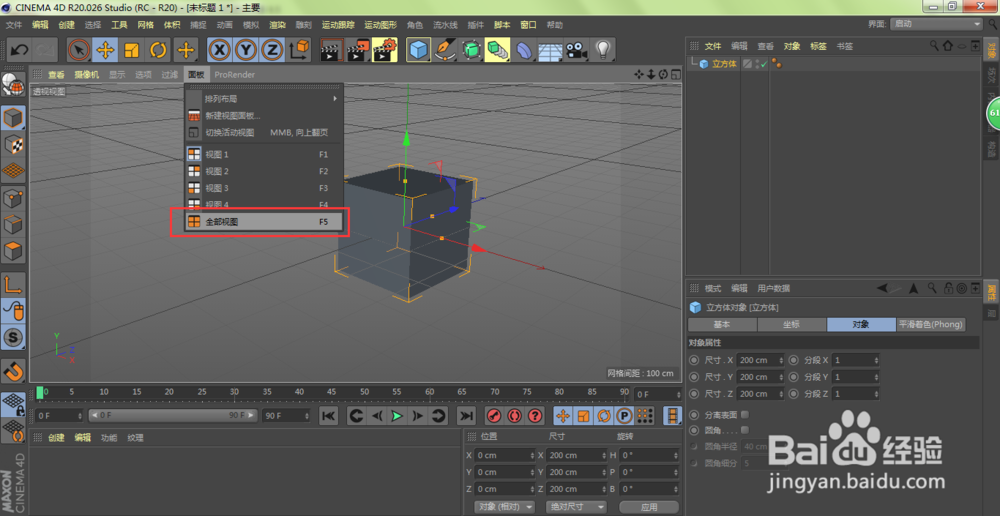Toggle the X axis lock
This screenshot has height=516, width=1000.
(x=219, y=50)
